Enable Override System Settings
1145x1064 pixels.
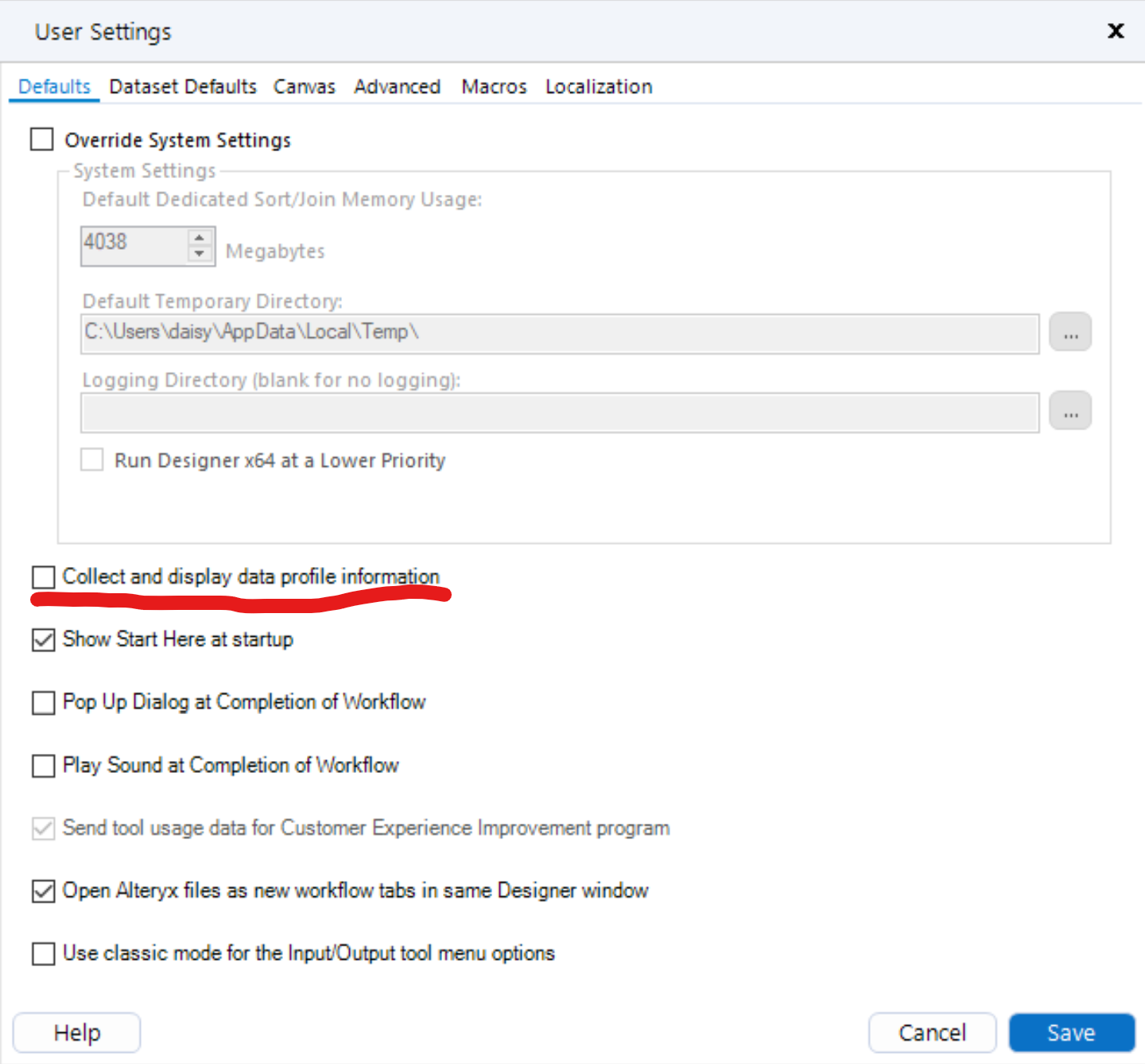tap(41, 139)
